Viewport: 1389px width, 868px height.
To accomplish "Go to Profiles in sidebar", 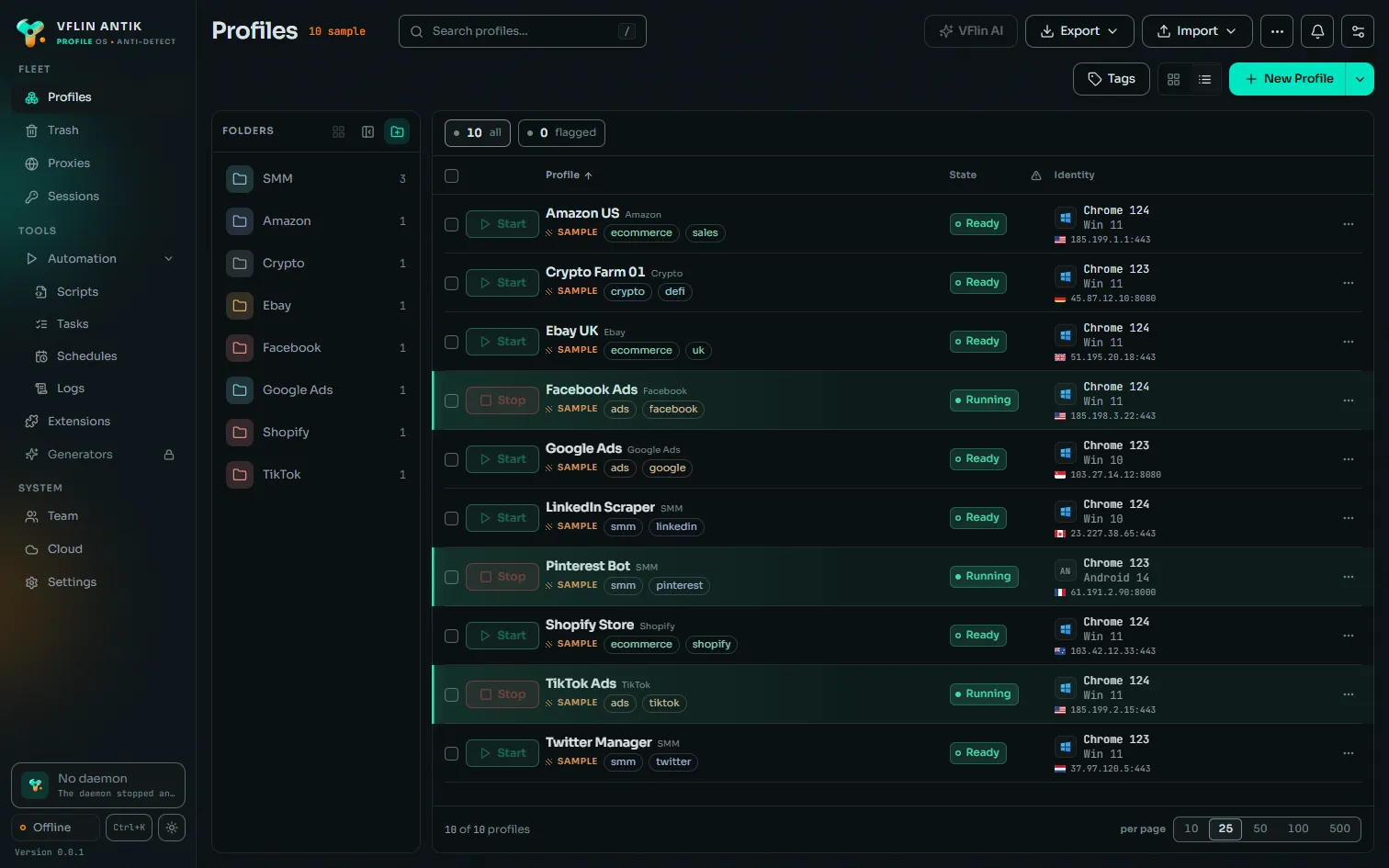I will (97, 97).
